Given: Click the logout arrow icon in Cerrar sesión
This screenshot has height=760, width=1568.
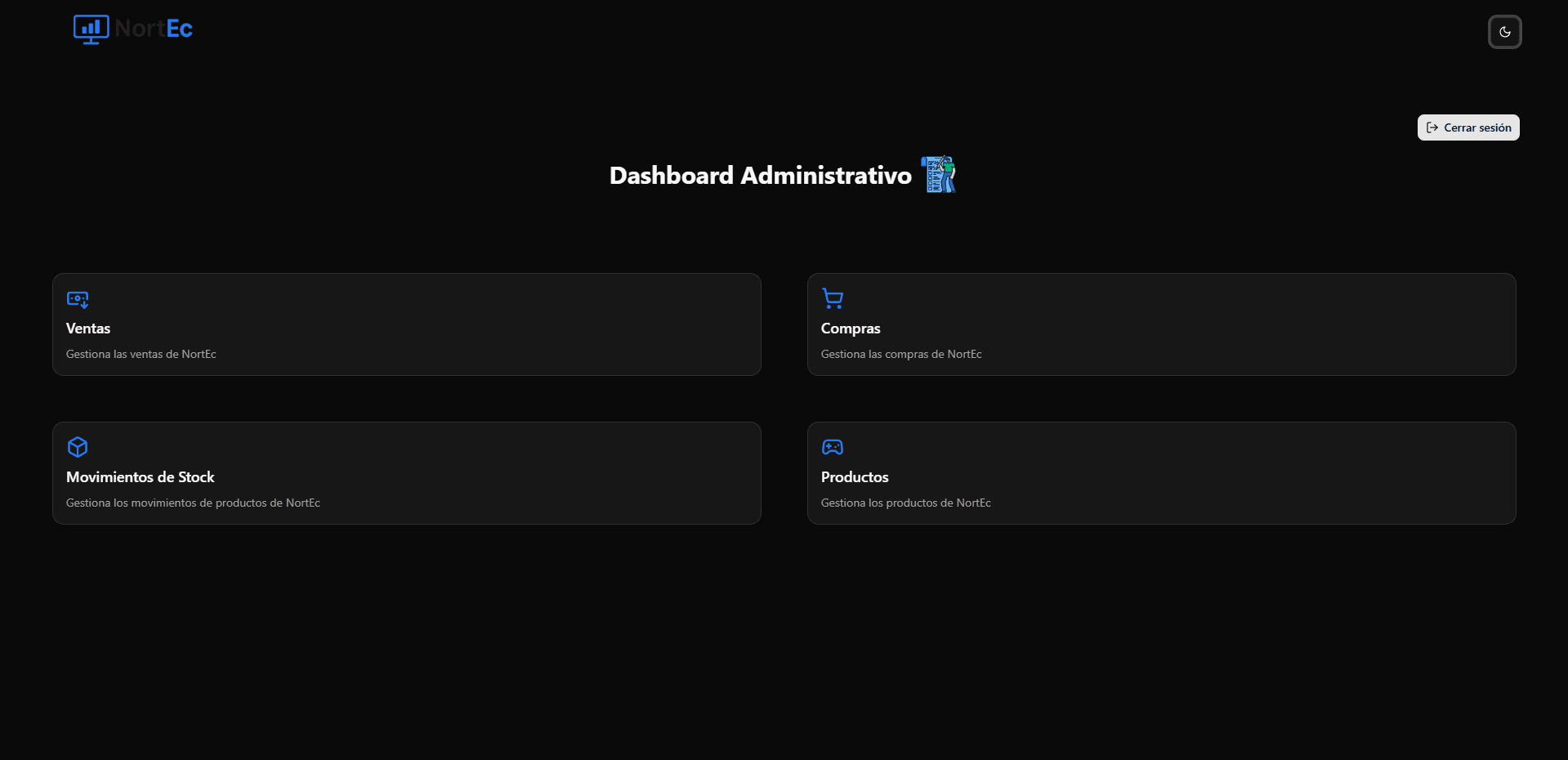Looking at the screenshot, I should [1432, 127].
